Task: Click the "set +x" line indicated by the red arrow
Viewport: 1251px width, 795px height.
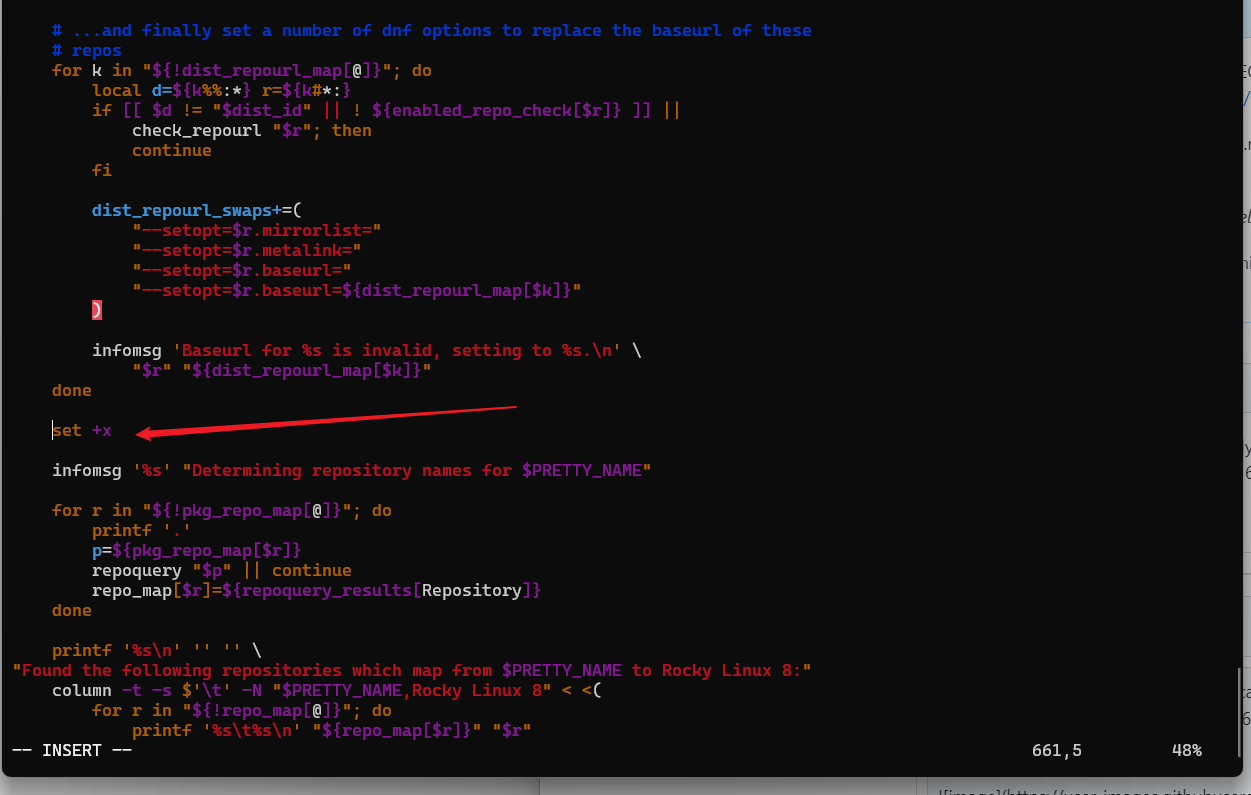Action: 81,429
